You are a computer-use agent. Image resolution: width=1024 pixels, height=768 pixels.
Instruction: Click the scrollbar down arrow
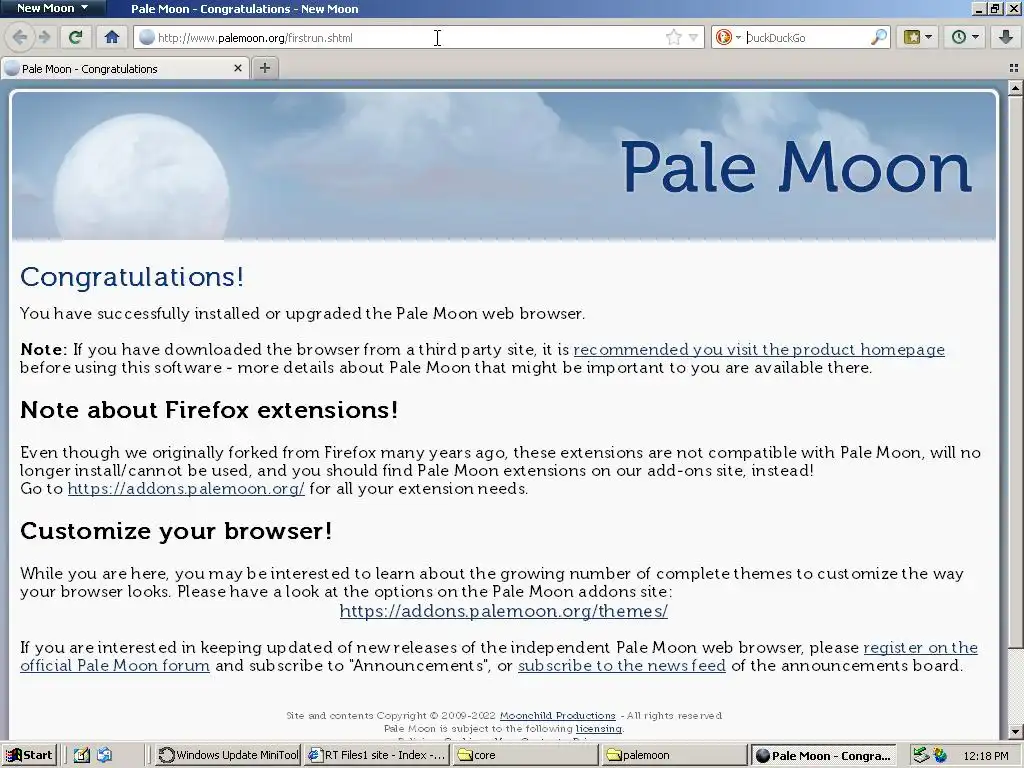point(1015,731)
